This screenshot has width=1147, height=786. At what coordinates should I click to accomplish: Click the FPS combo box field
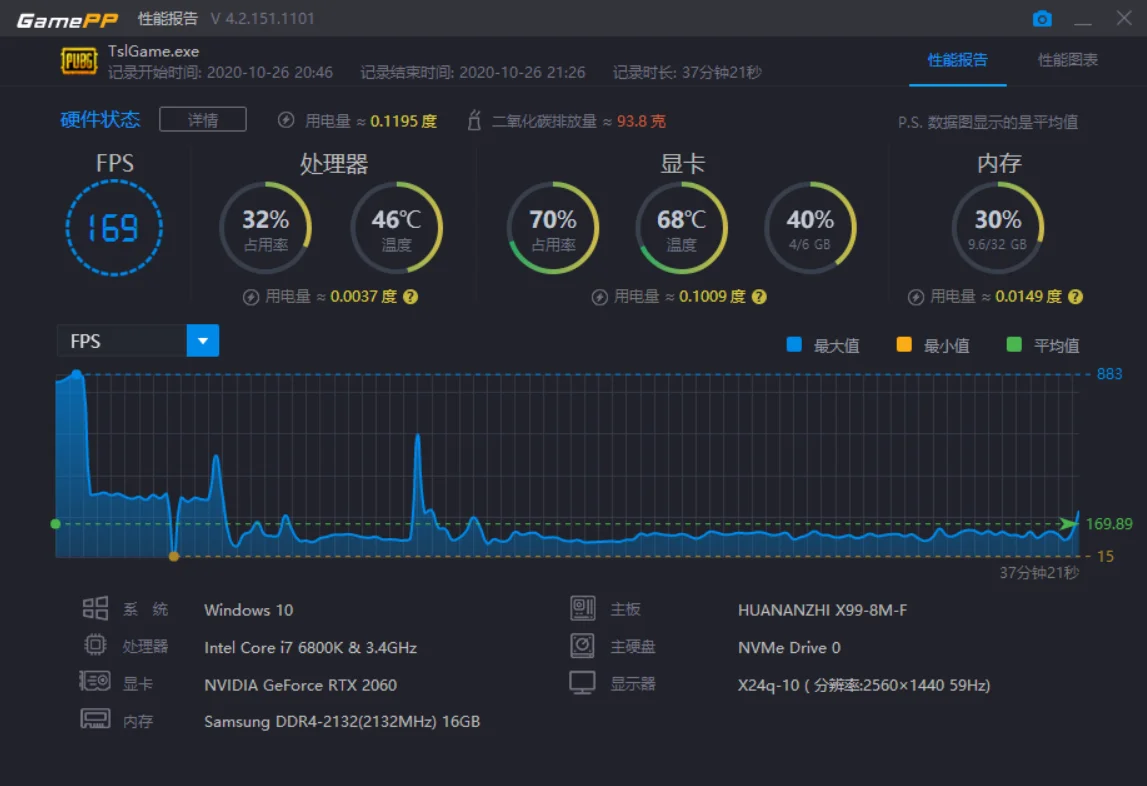click(x=138, y=341)
